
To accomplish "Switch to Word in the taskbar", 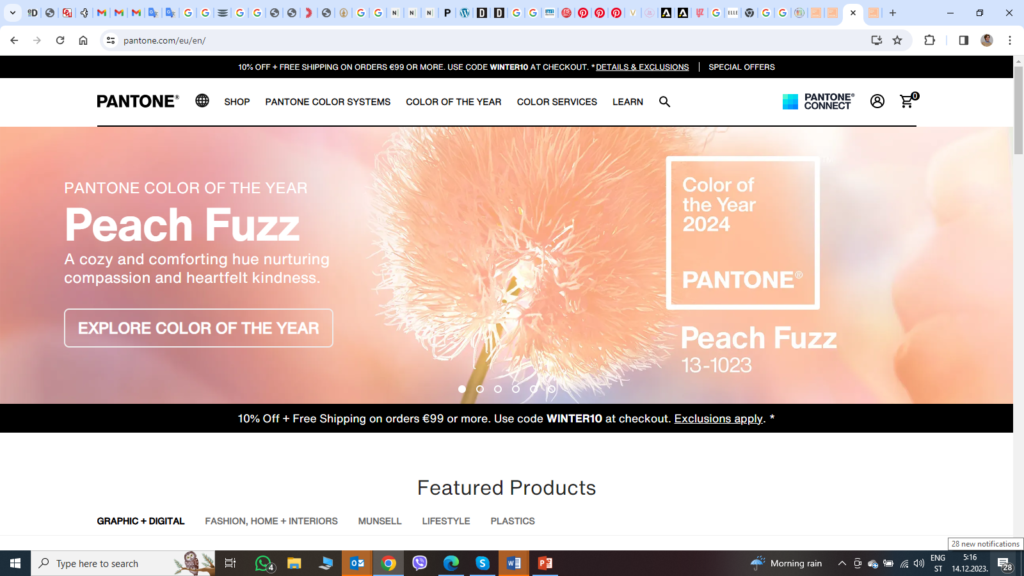I will pos(514,563).
